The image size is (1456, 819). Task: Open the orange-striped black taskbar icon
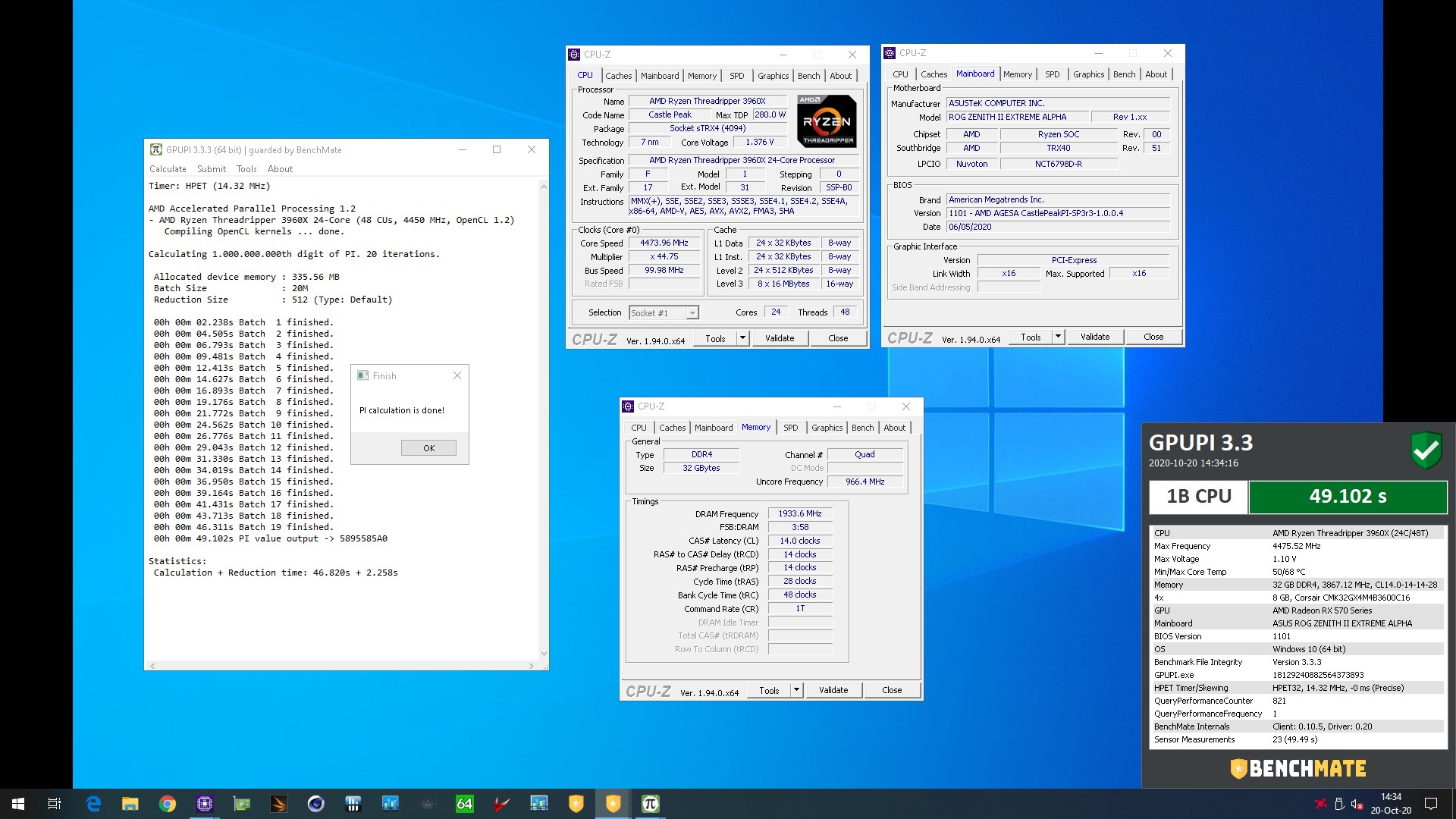point(279,804)
